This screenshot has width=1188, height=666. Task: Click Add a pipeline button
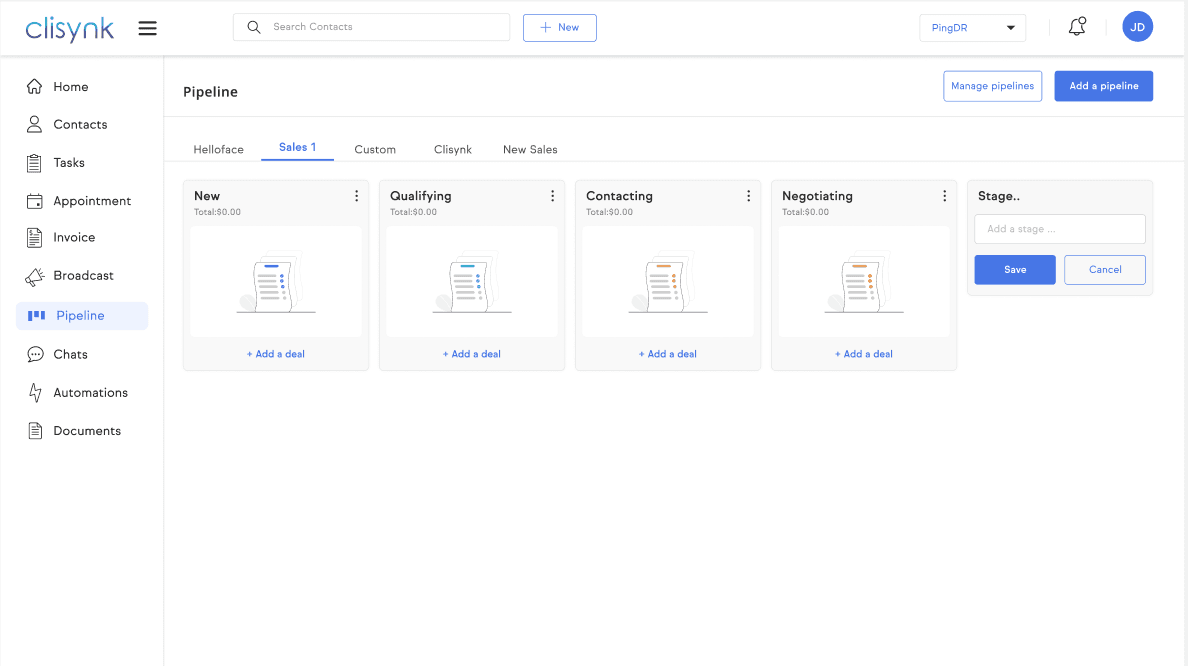[x=1103, y=86]
